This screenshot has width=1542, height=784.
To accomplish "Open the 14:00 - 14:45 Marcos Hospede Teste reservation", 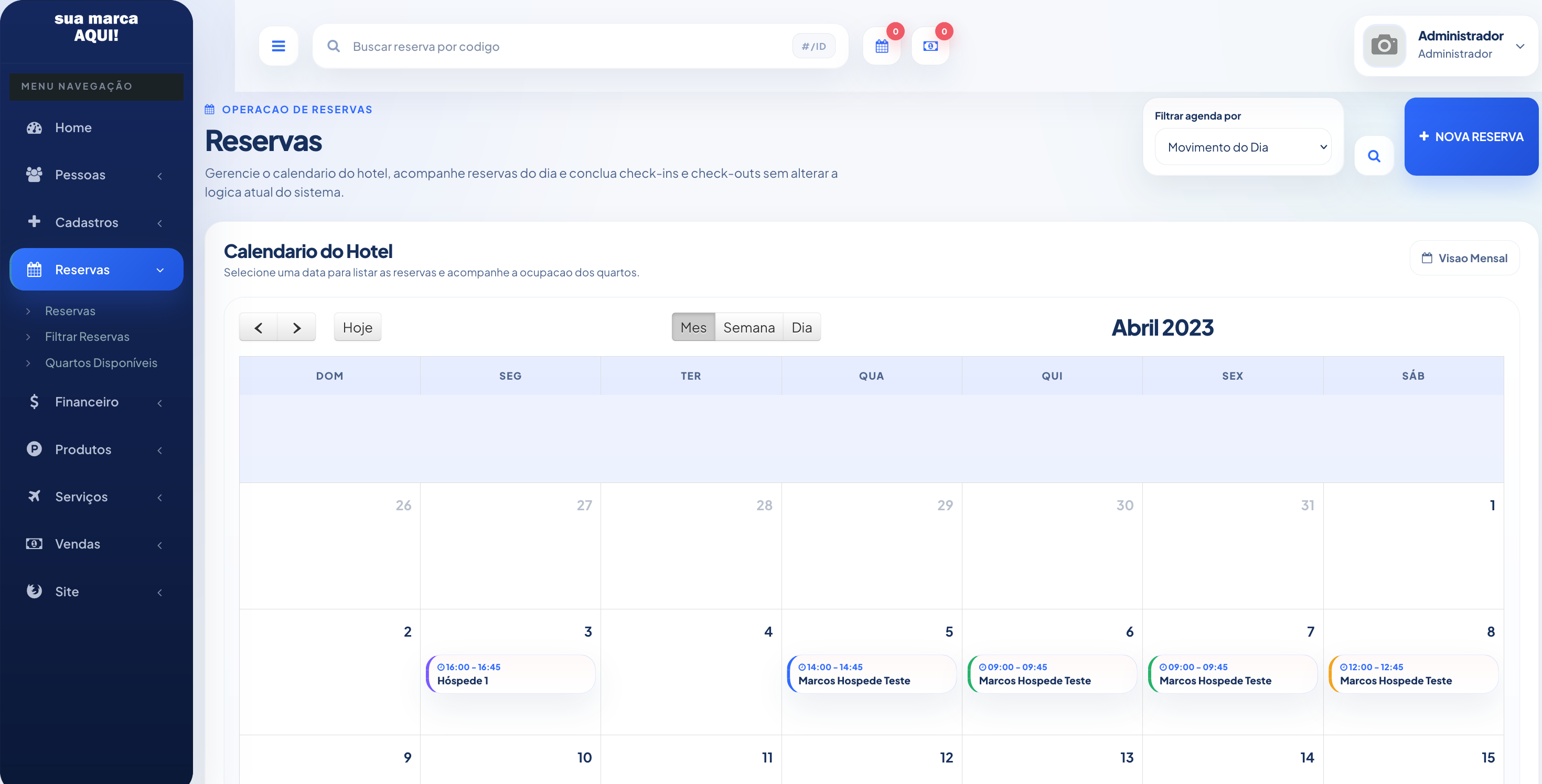I will click(872, 674).
